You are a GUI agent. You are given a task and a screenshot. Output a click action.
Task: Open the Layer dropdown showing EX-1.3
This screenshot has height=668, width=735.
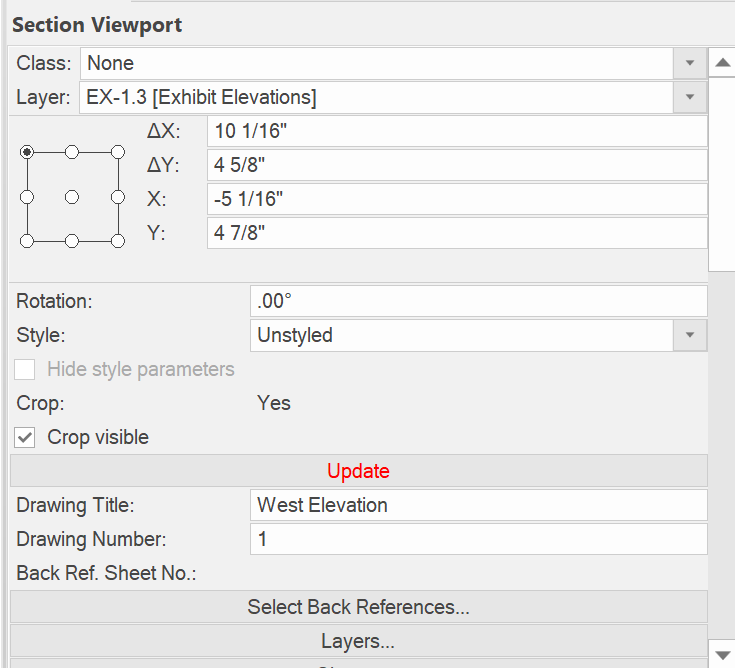(689, 97)
